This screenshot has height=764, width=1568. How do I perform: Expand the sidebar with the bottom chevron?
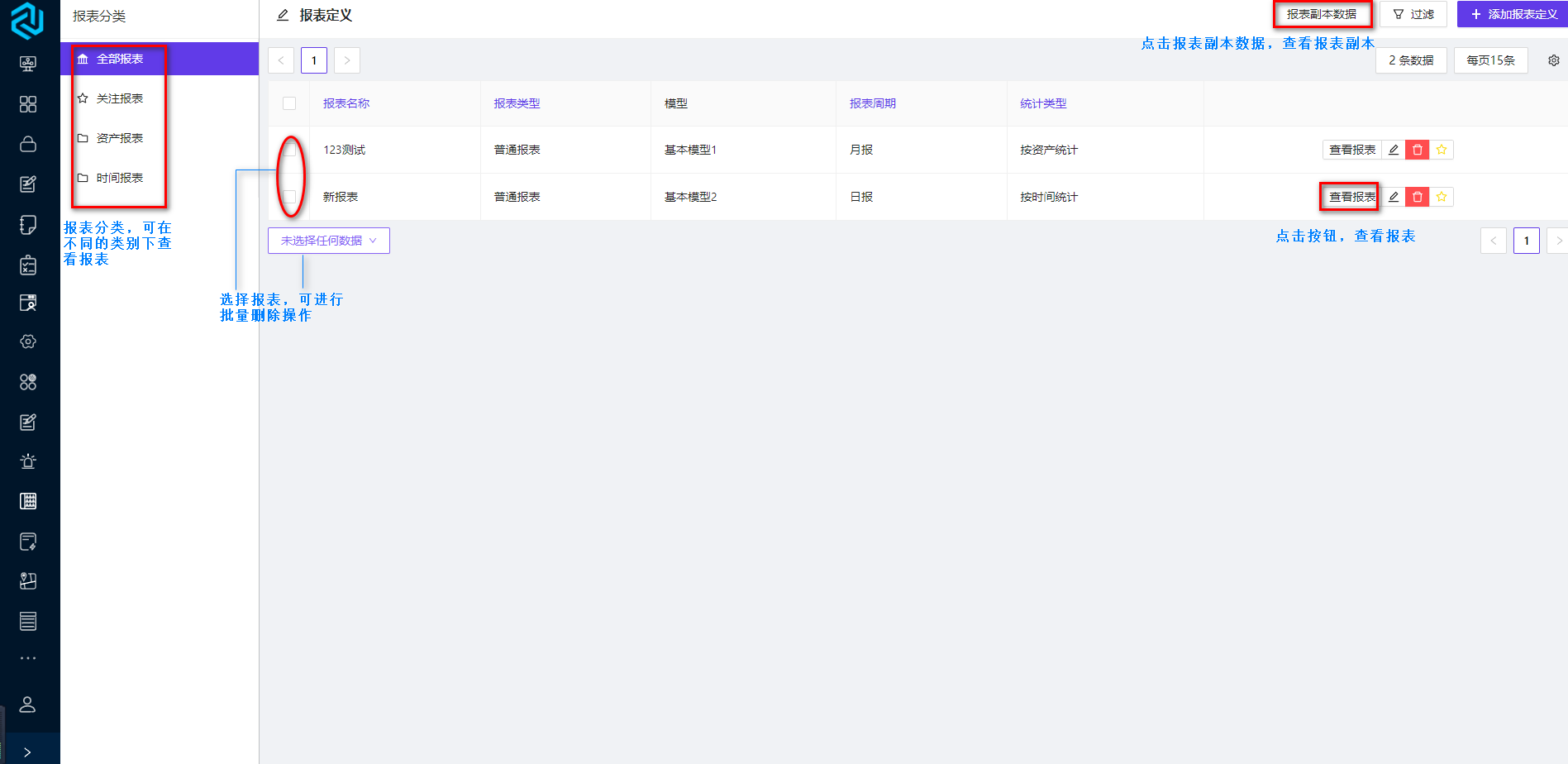[x=28, y=752]
